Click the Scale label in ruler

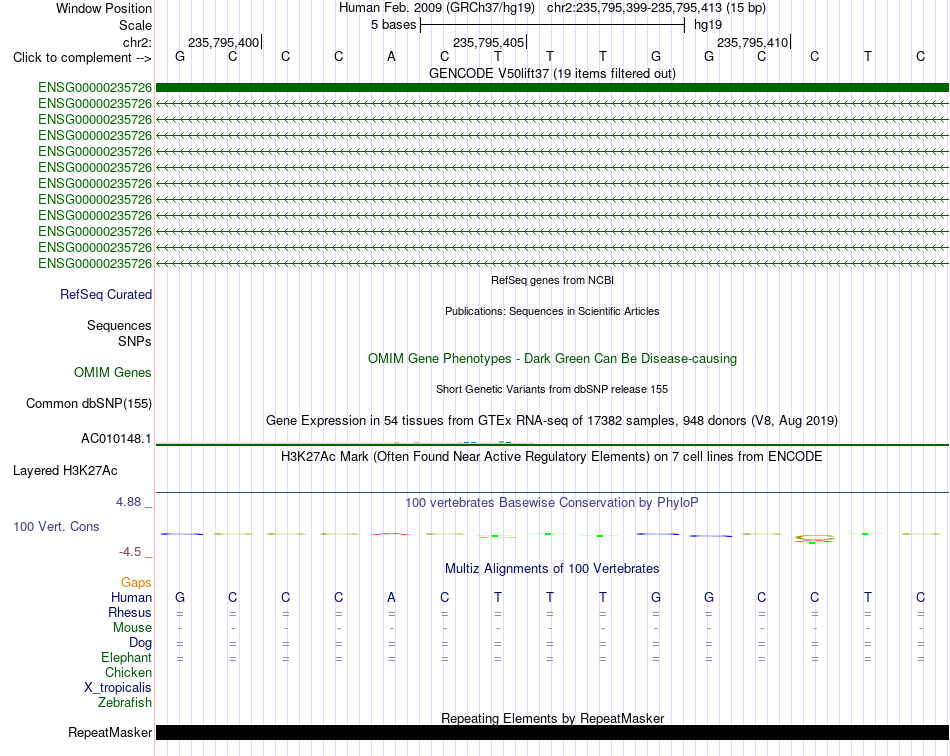coord(135,25)
